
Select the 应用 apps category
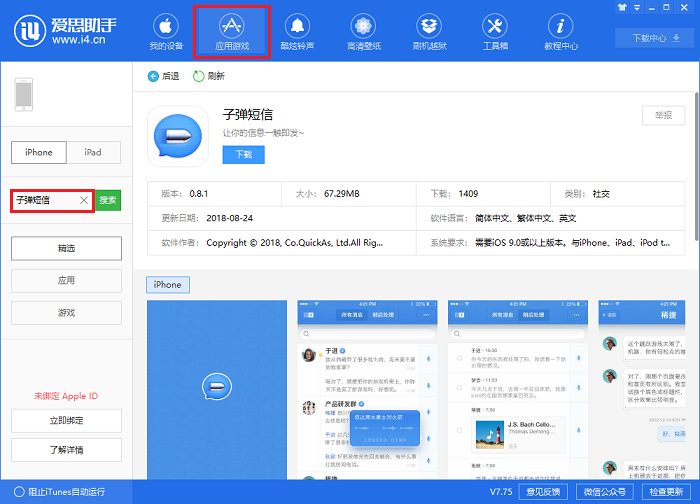click(67, 281)
